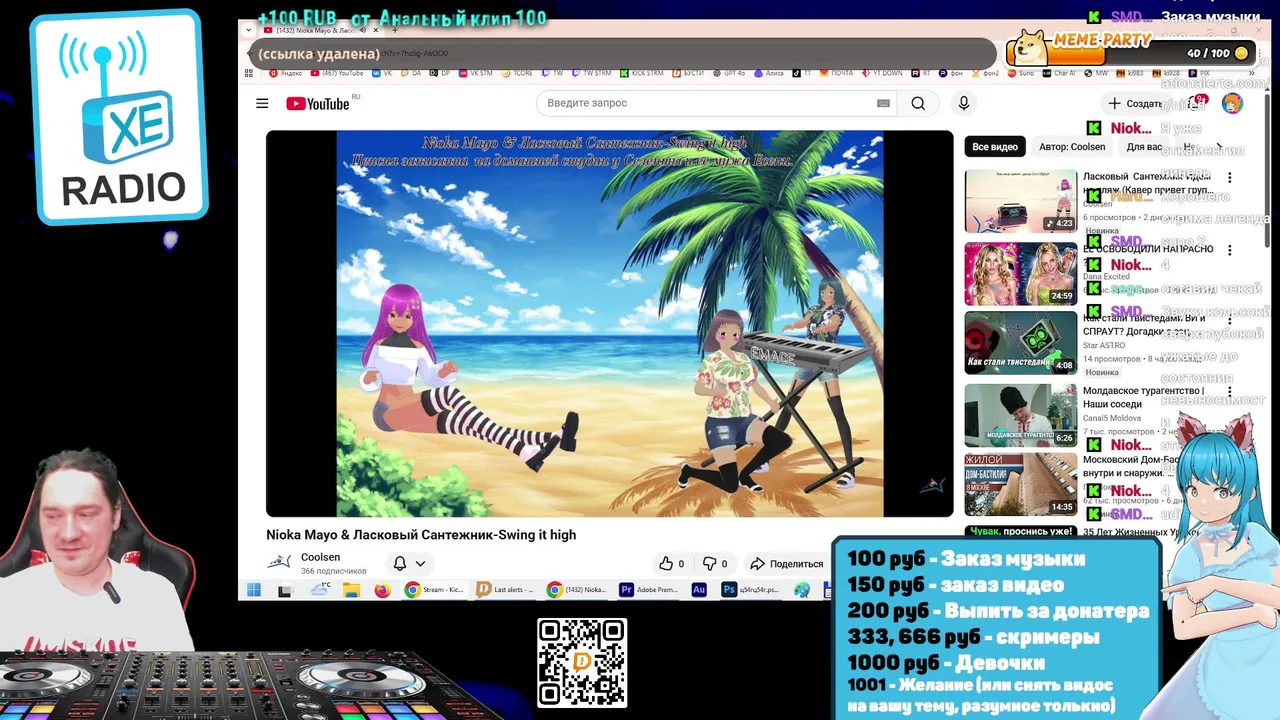
Task: Dislike the video with thumbs-down
Action: 715,563
